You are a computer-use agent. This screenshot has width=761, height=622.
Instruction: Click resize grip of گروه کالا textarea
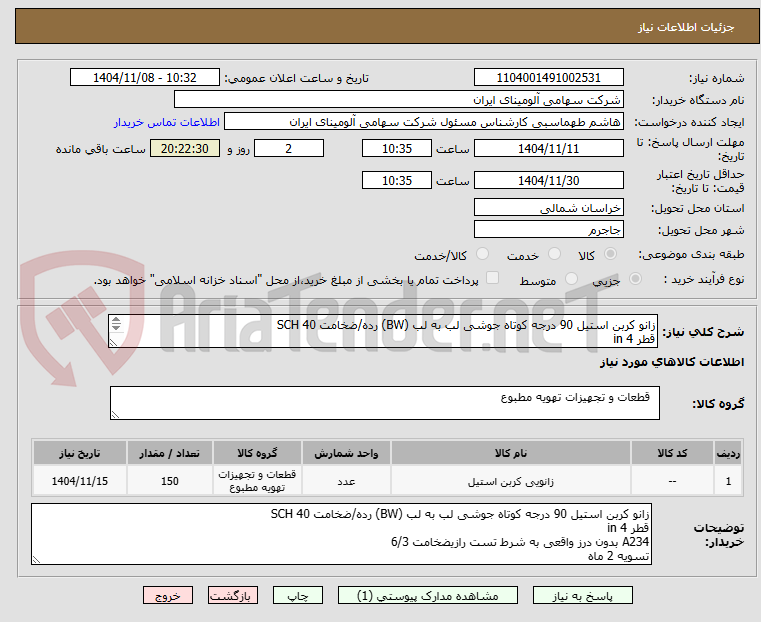[115, 414]
